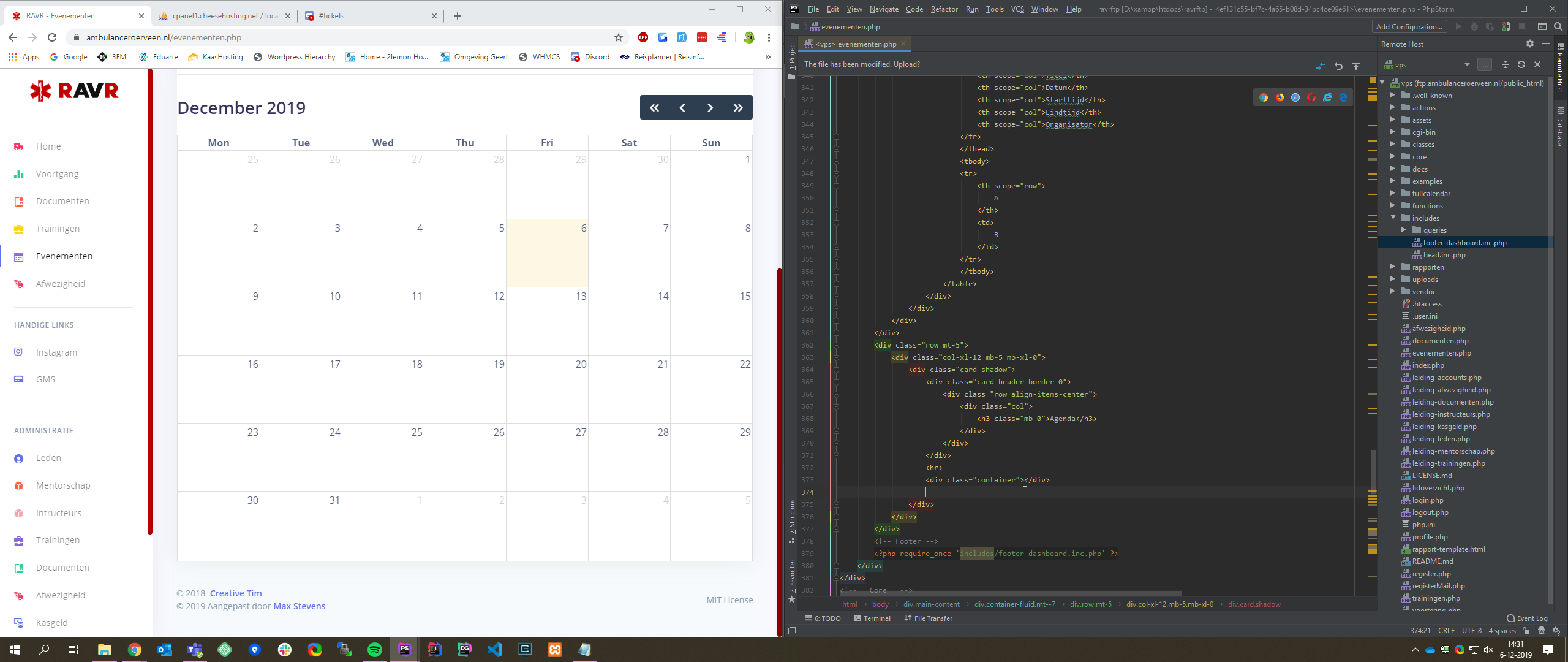The width and height of the screenshot is (1568, 662).
Task: Toggle PHP debug connection listening icon
Action: coord(1506,26)
